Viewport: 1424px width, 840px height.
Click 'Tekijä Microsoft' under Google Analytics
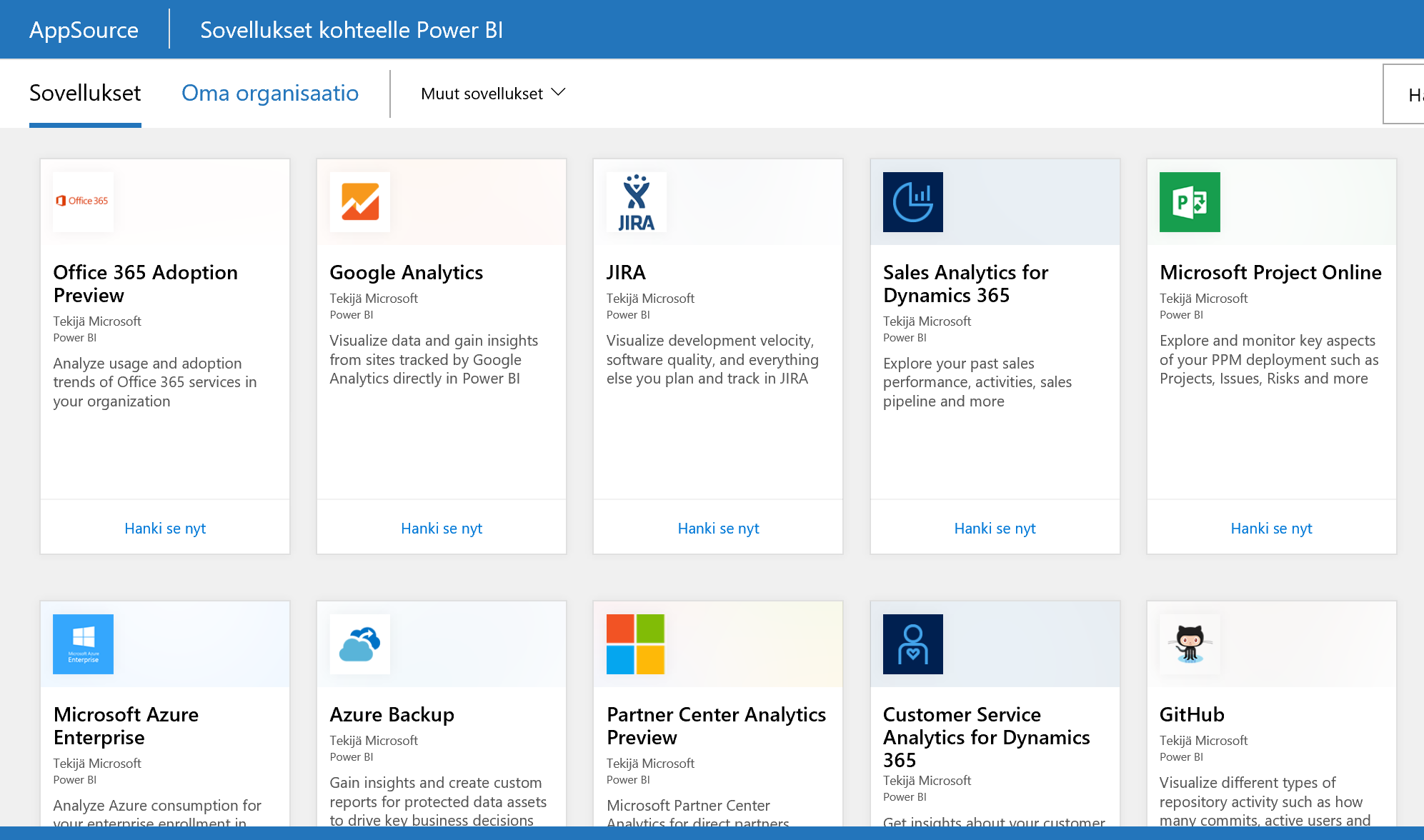(374, 298)
